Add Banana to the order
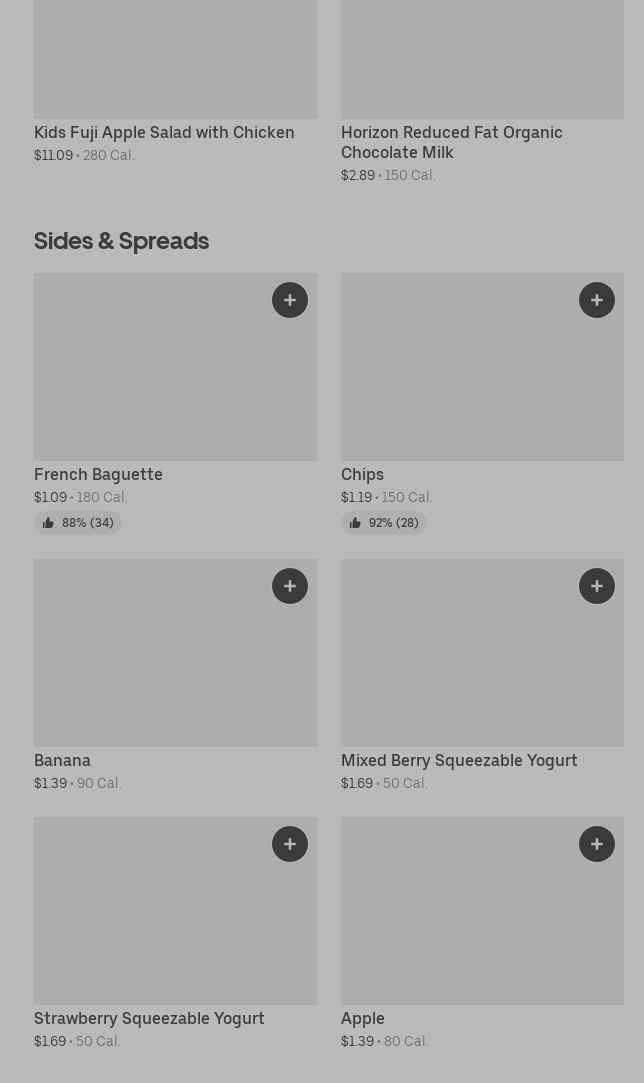This screenshot has width=644, height=1083. click(290, 586)
